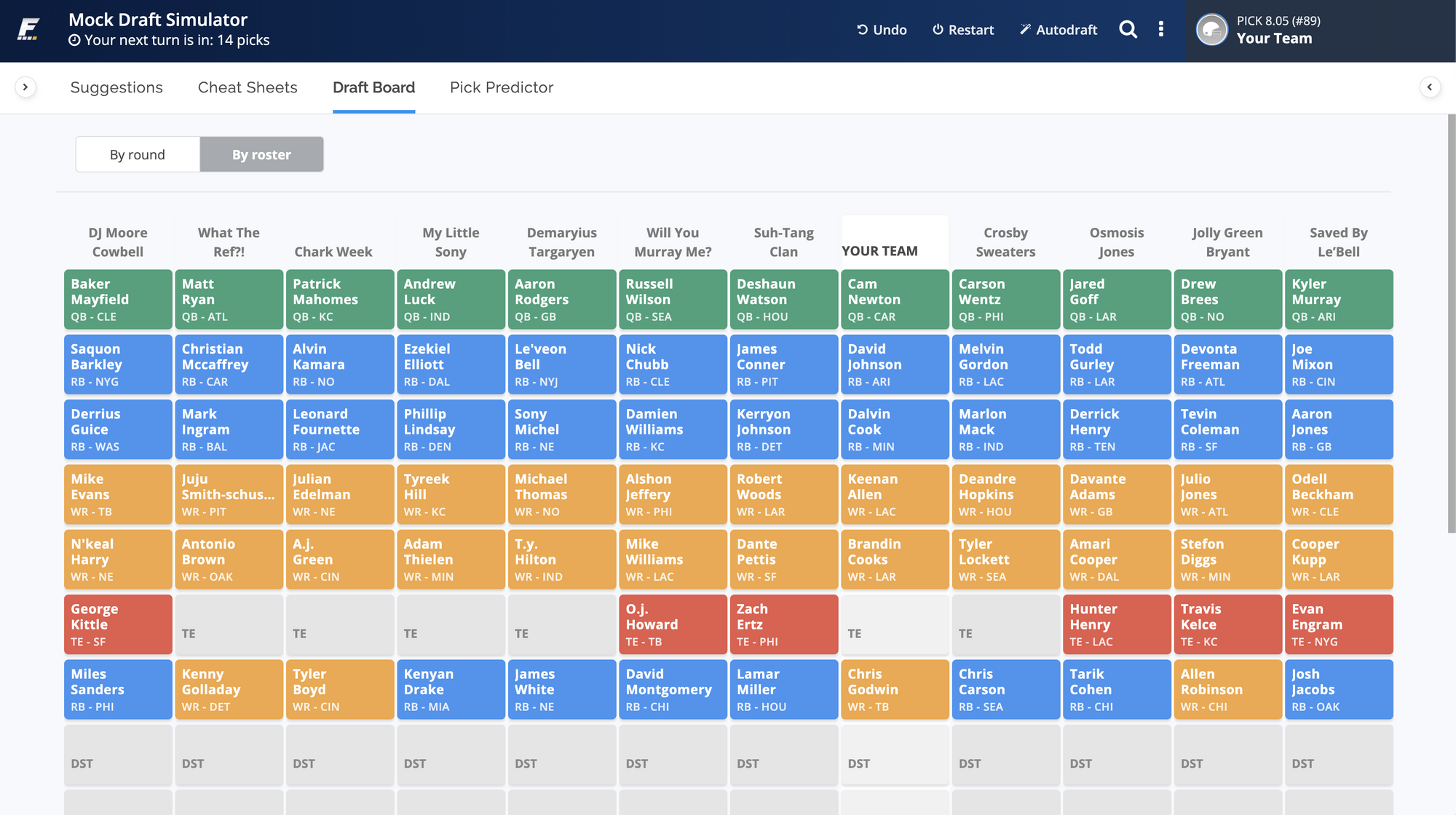Toggle to By Round view
Image resolution: width=1456 pixels, height=815 pixels.
(137, 154)
